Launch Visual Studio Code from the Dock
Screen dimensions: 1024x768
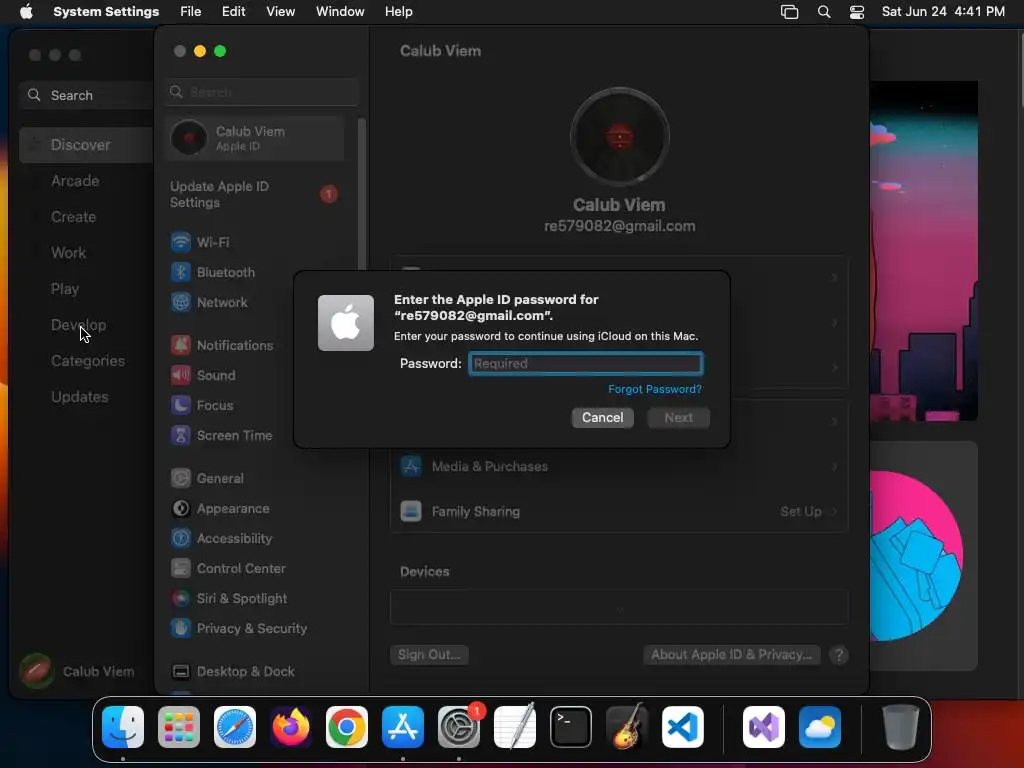coord(682,727)
